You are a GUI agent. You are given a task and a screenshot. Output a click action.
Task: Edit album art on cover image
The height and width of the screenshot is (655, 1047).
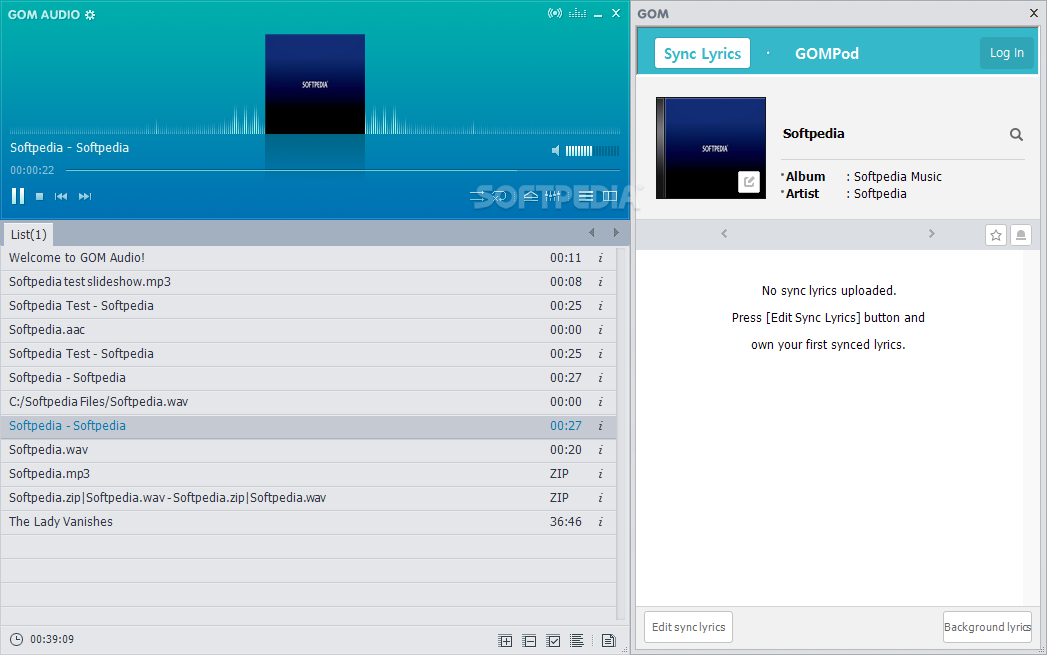coord(748,182)
